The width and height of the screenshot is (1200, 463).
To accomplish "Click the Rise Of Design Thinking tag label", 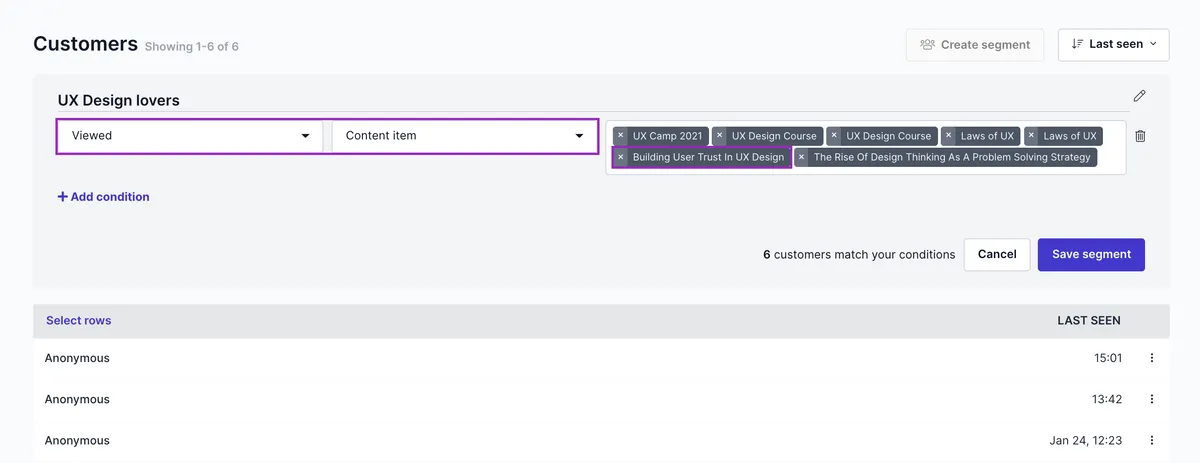I will [x=952, y=157].
